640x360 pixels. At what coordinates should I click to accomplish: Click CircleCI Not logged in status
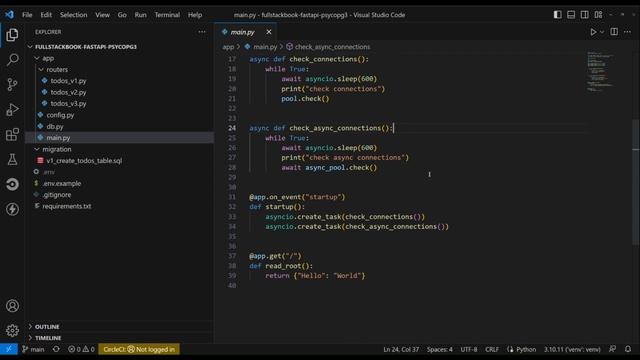point(139,349)
